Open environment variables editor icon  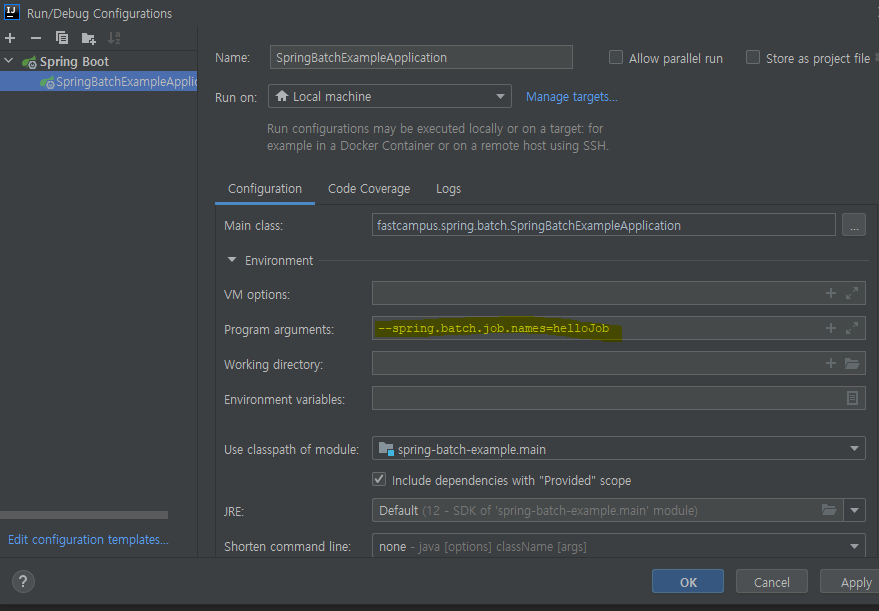pyautogui.click(x=852, y=398)
